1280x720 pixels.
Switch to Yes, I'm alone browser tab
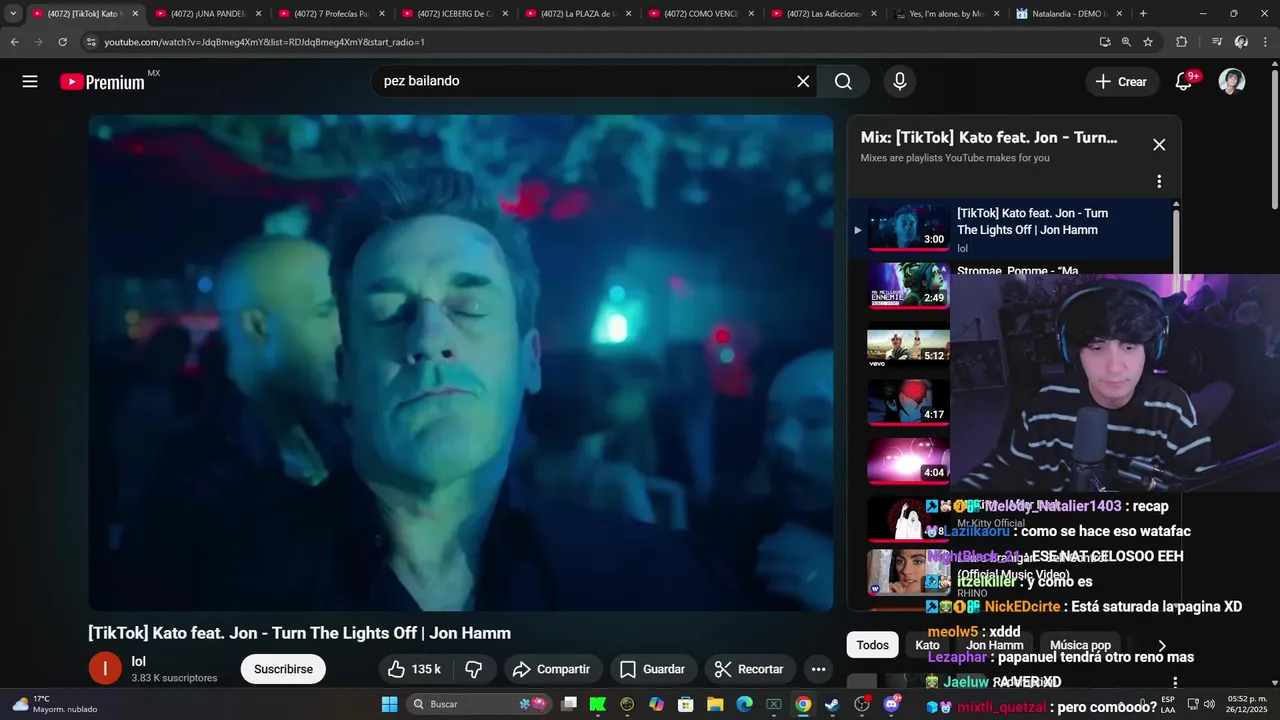click(946, 14)
